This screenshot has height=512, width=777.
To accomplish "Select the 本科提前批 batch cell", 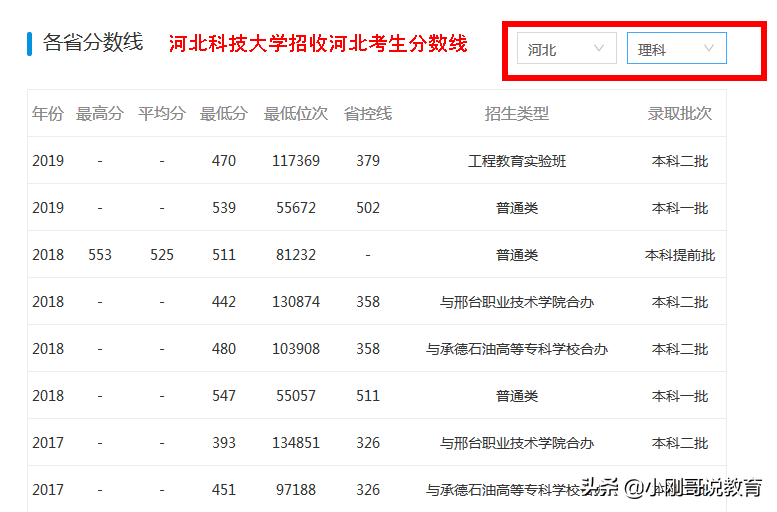I will [679, 255].
